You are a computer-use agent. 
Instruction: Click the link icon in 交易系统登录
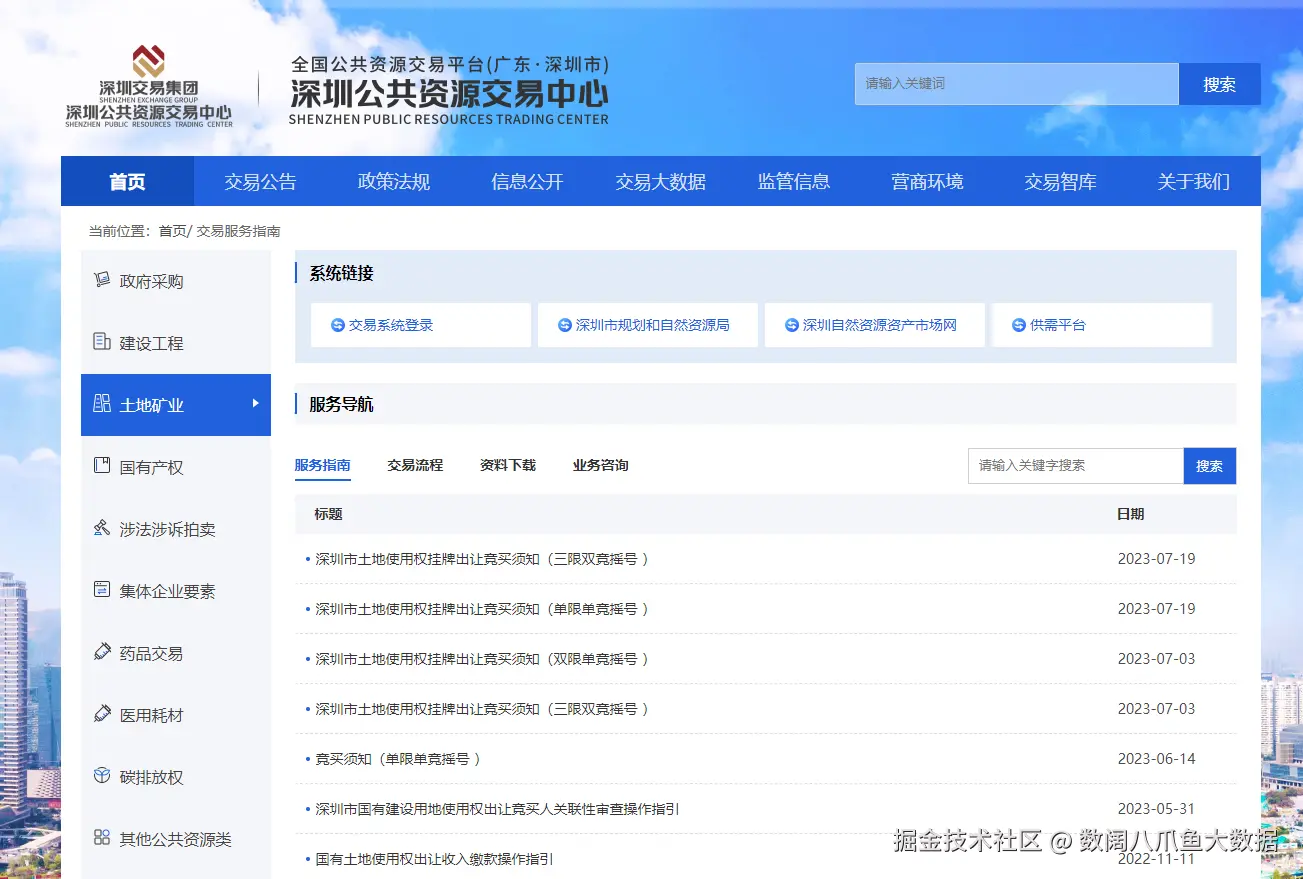pyautogui.click(x=337, y=325)
